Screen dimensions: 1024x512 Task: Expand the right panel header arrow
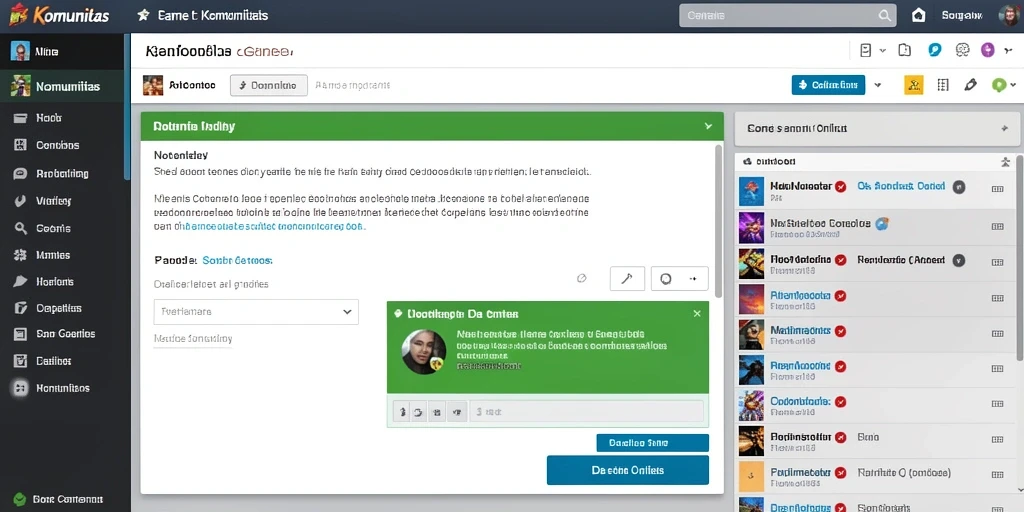[1004, 129]
